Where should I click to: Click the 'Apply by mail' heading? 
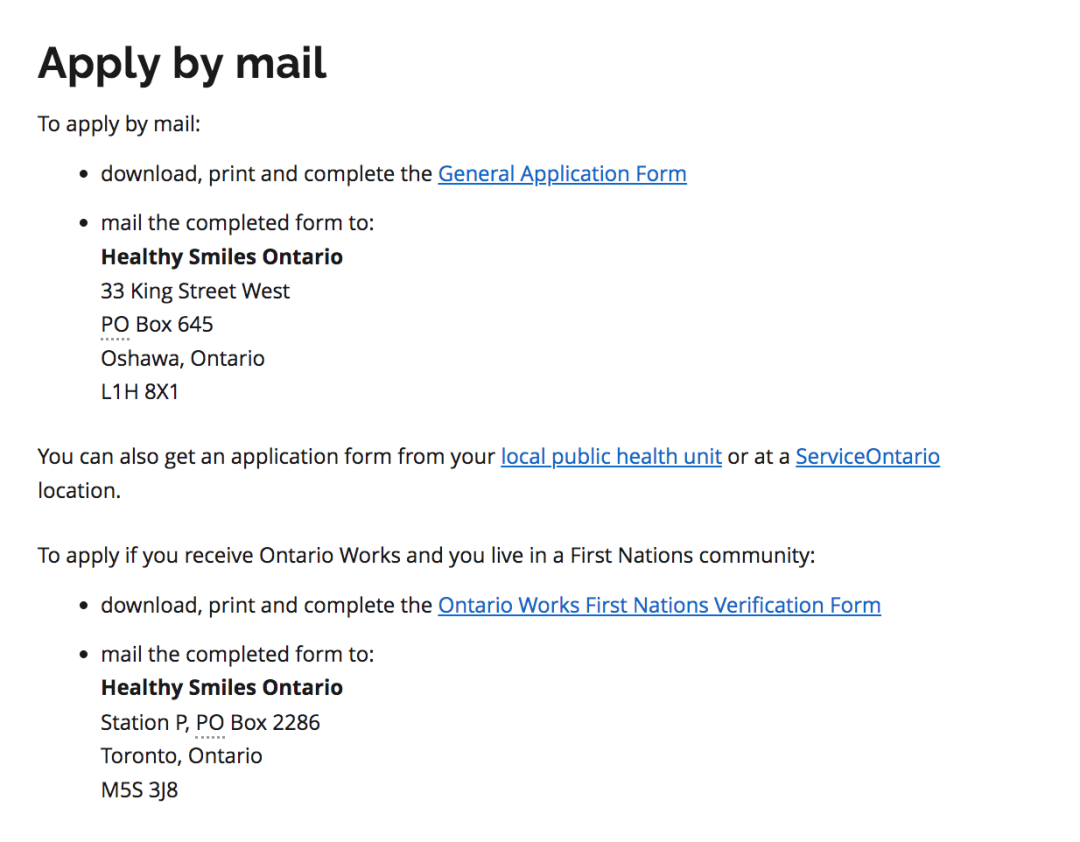point(182,64)
